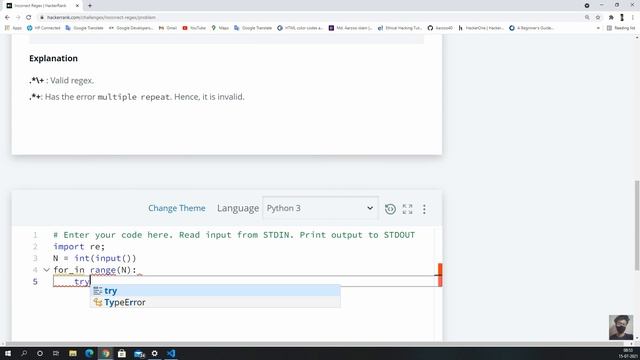Open the Apps bookmark shortcut
Viewport: 640px width, 360px height.
tap(13, 28)
